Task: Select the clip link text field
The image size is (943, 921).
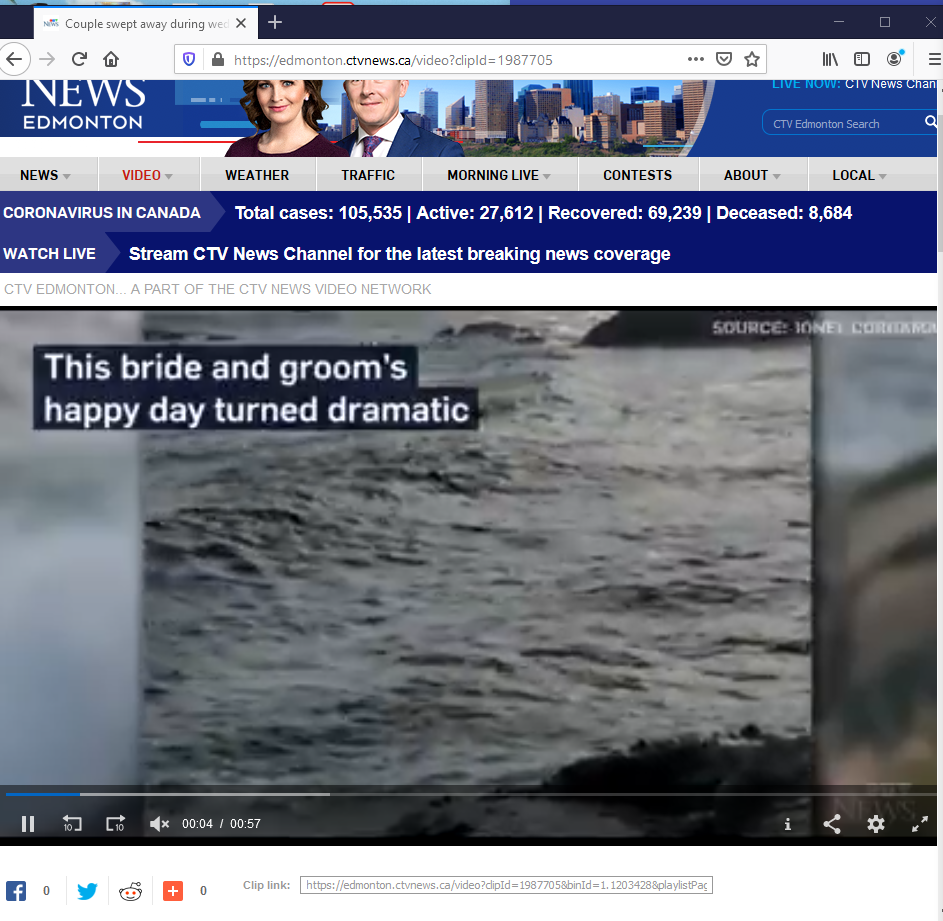Action: click(x=507, y=885)
